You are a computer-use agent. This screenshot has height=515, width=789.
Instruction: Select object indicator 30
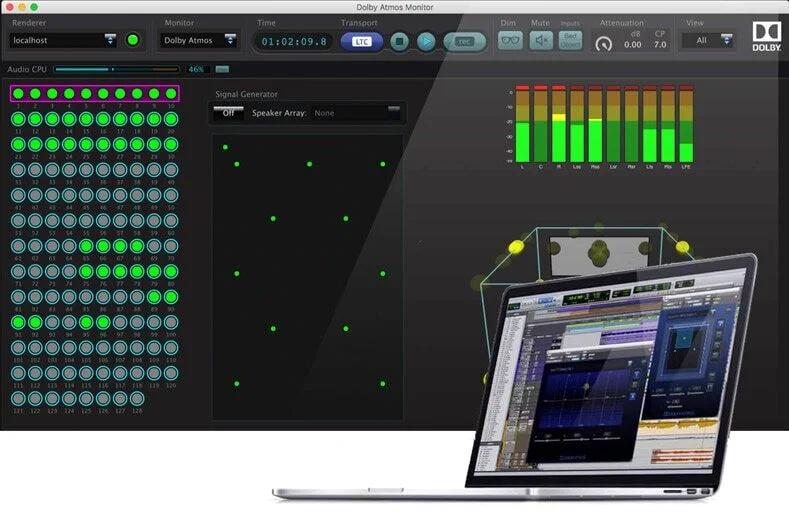(x=171, y=144)
